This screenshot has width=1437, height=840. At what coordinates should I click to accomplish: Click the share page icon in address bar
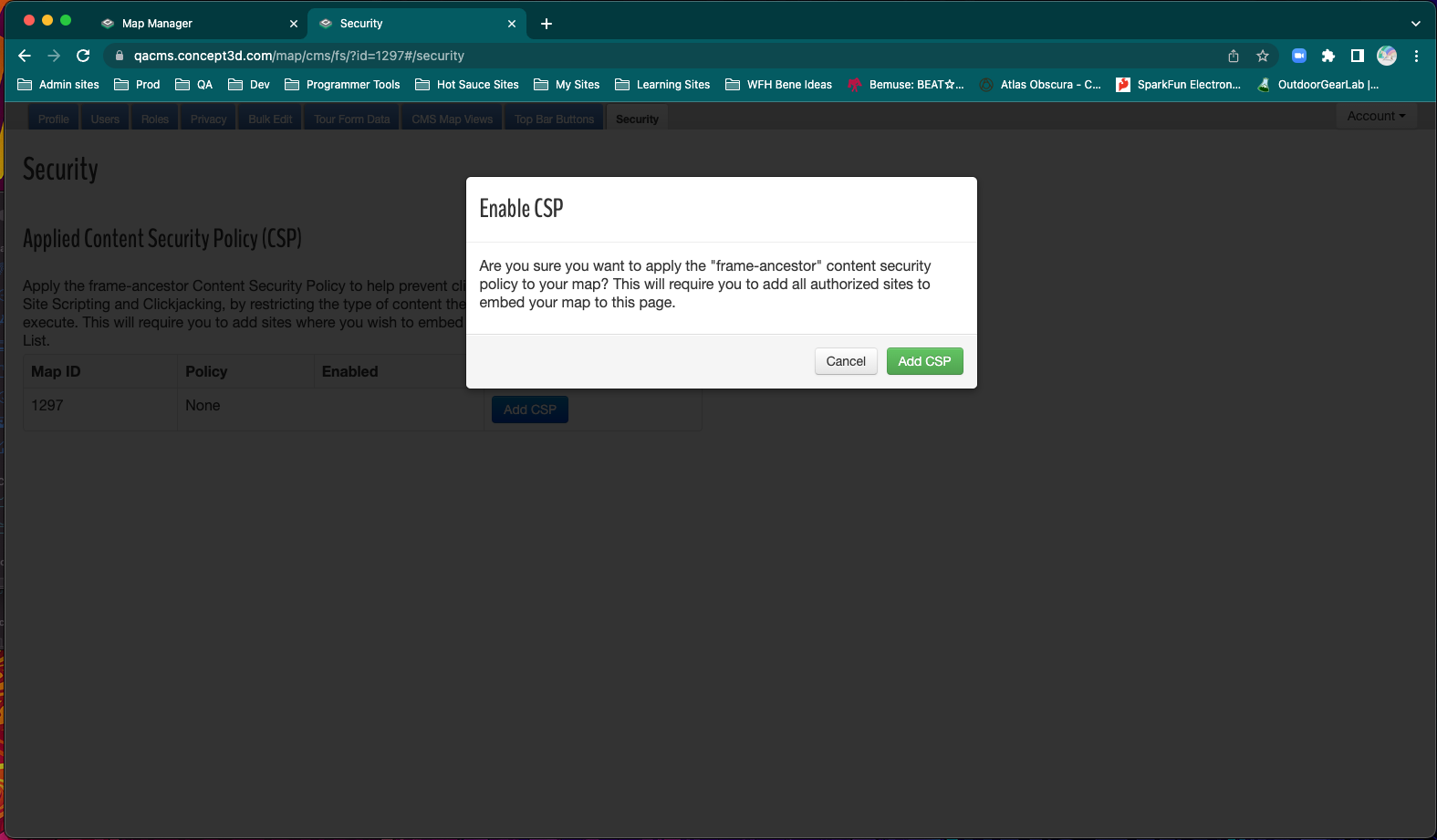pos(1234,56)
